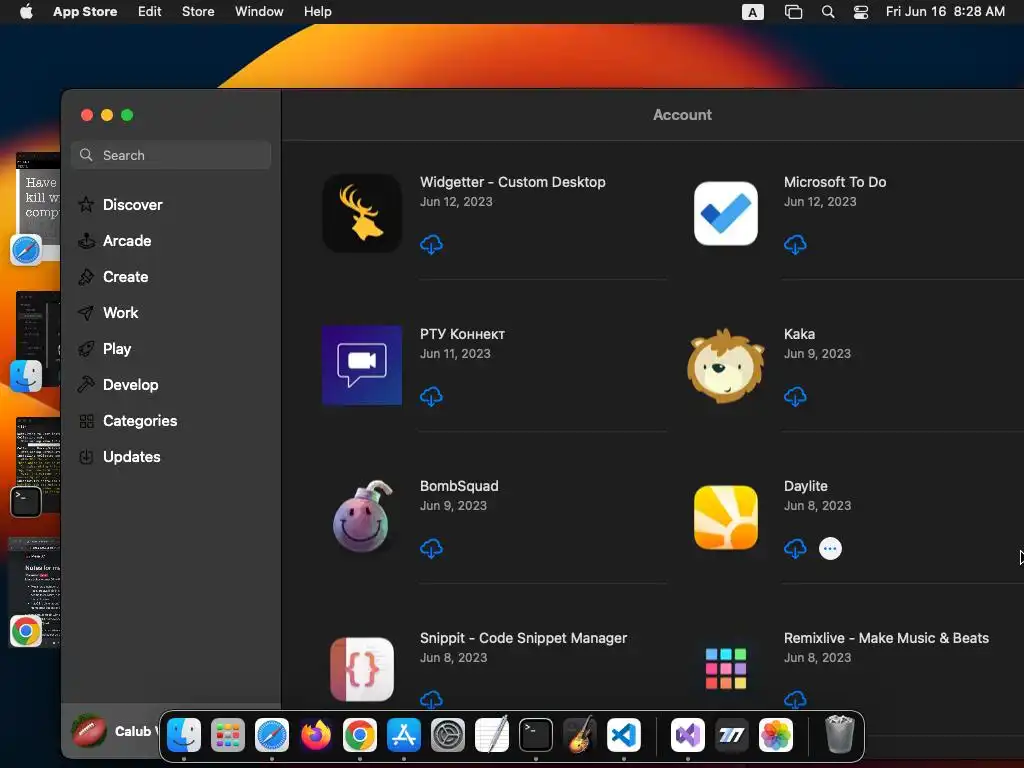
Task: Download BombSquad using cloud icon
Action: click(x=431, y=549)
